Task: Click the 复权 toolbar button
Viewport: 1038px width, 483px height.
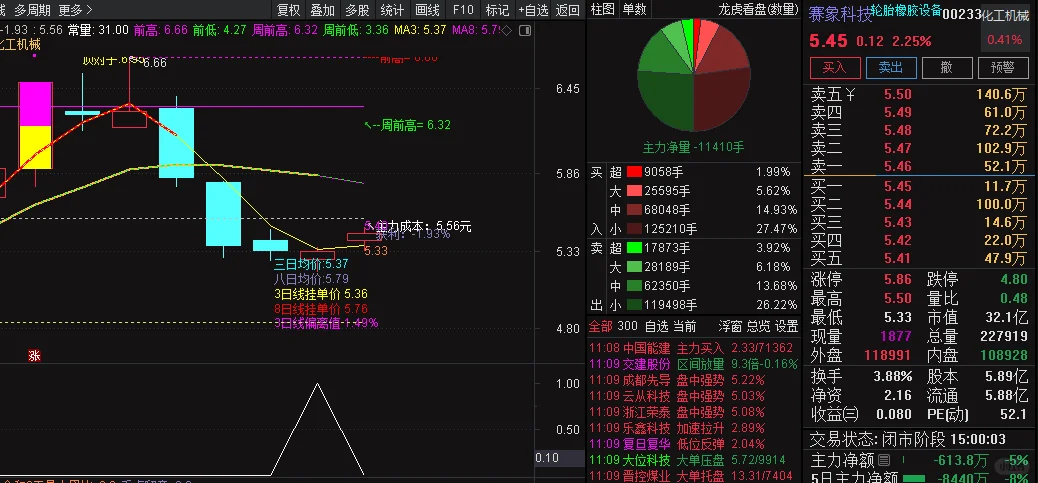Action: tap(289, 10)
